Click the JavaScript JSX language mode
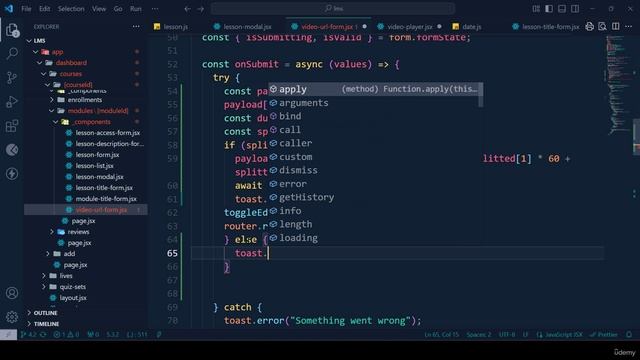Screen dimensions: 640x360 560,335
